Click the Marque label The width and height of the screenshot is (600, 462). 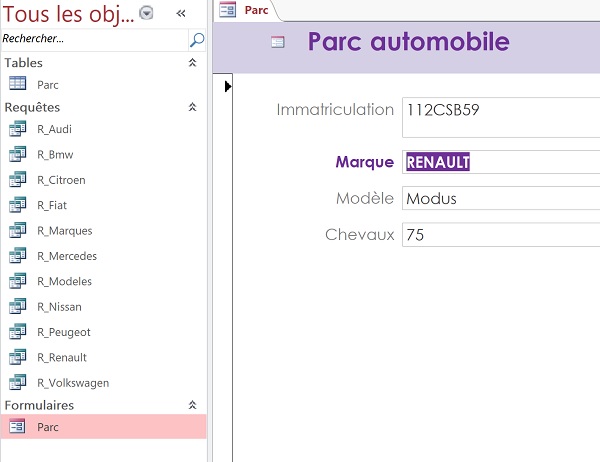[x=365, y=162]
